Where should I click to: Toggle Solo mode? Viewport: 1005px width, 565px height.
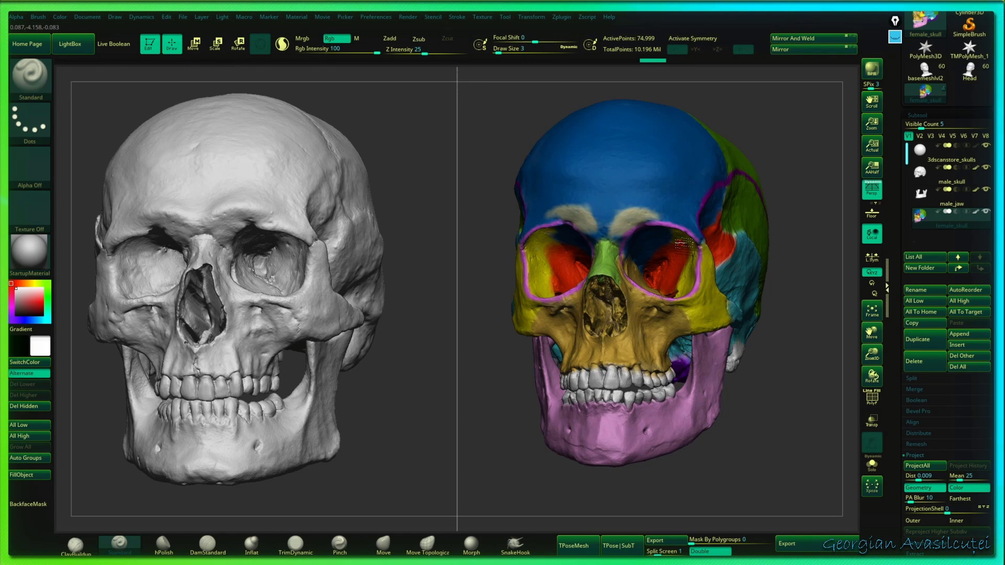(x=872, y=464)
